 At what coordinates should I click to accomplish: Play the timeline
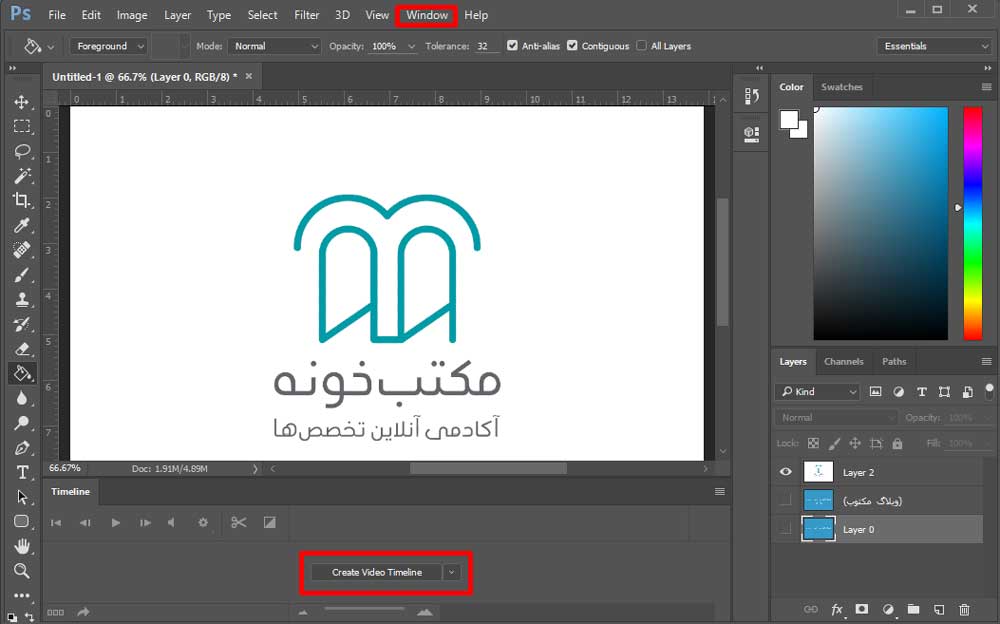pos(115,523)
